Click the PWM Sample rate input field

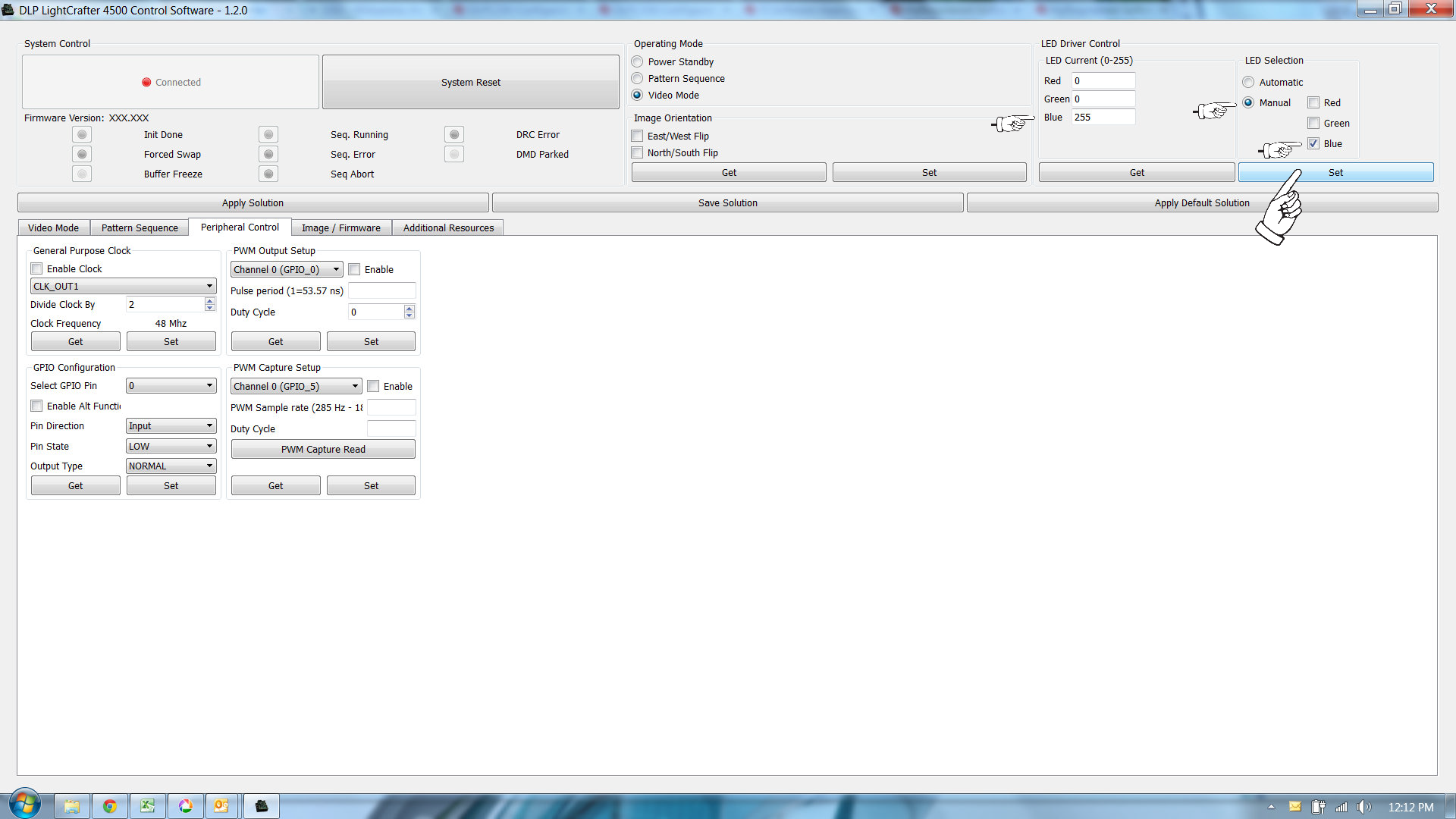click(391, 407)
